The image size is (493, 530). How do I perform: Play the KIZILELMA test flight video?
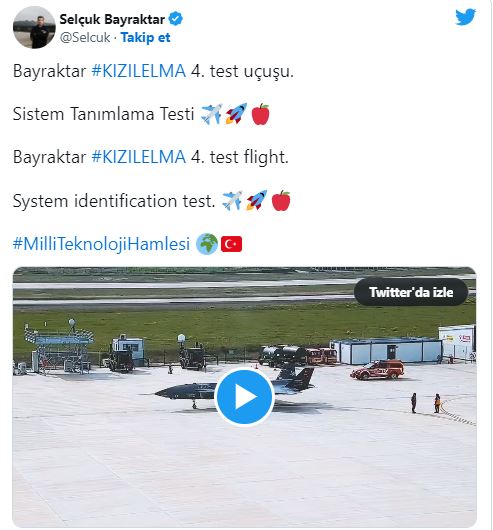244,396
